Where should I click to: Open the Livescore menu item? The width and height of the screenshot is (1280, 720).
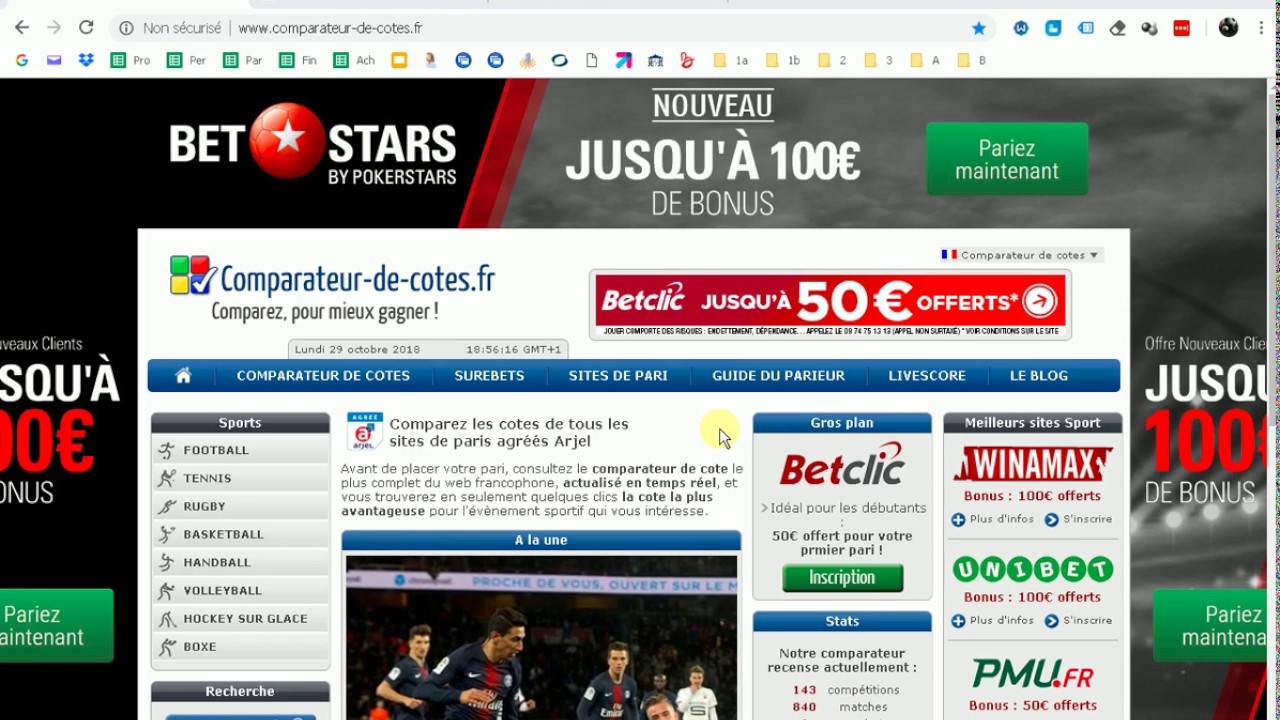coord(927,375)
